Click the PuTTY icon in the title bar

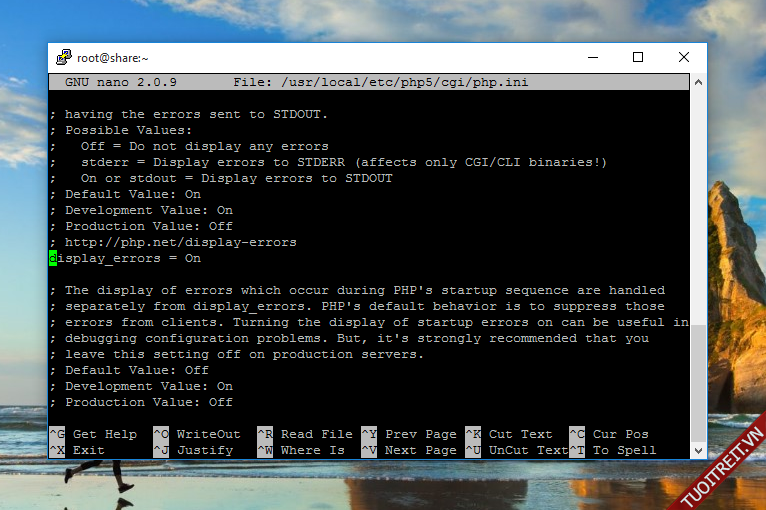click(63, 58)
